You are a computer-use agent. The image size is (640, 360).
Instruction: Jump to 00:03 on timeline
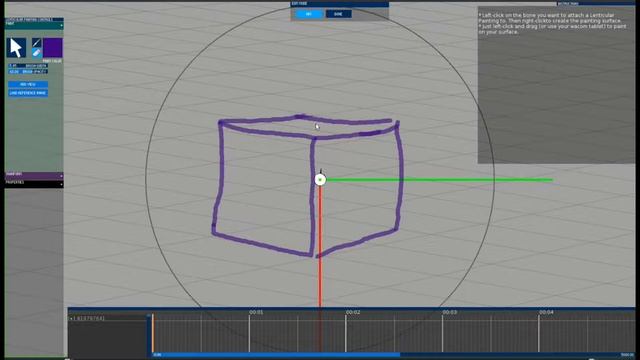click(449, 312)
